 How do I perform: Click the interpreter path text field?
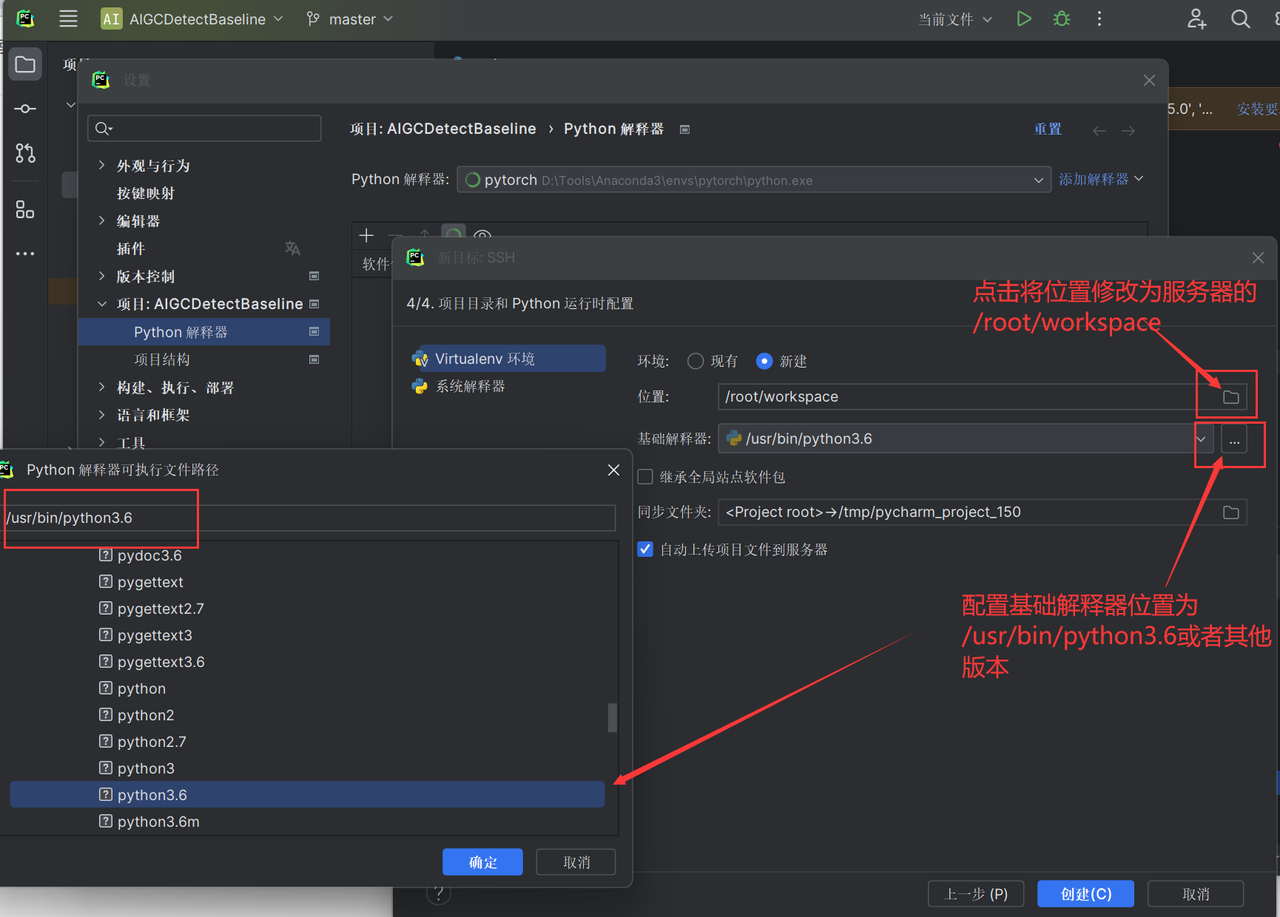(x=309, y=518)
